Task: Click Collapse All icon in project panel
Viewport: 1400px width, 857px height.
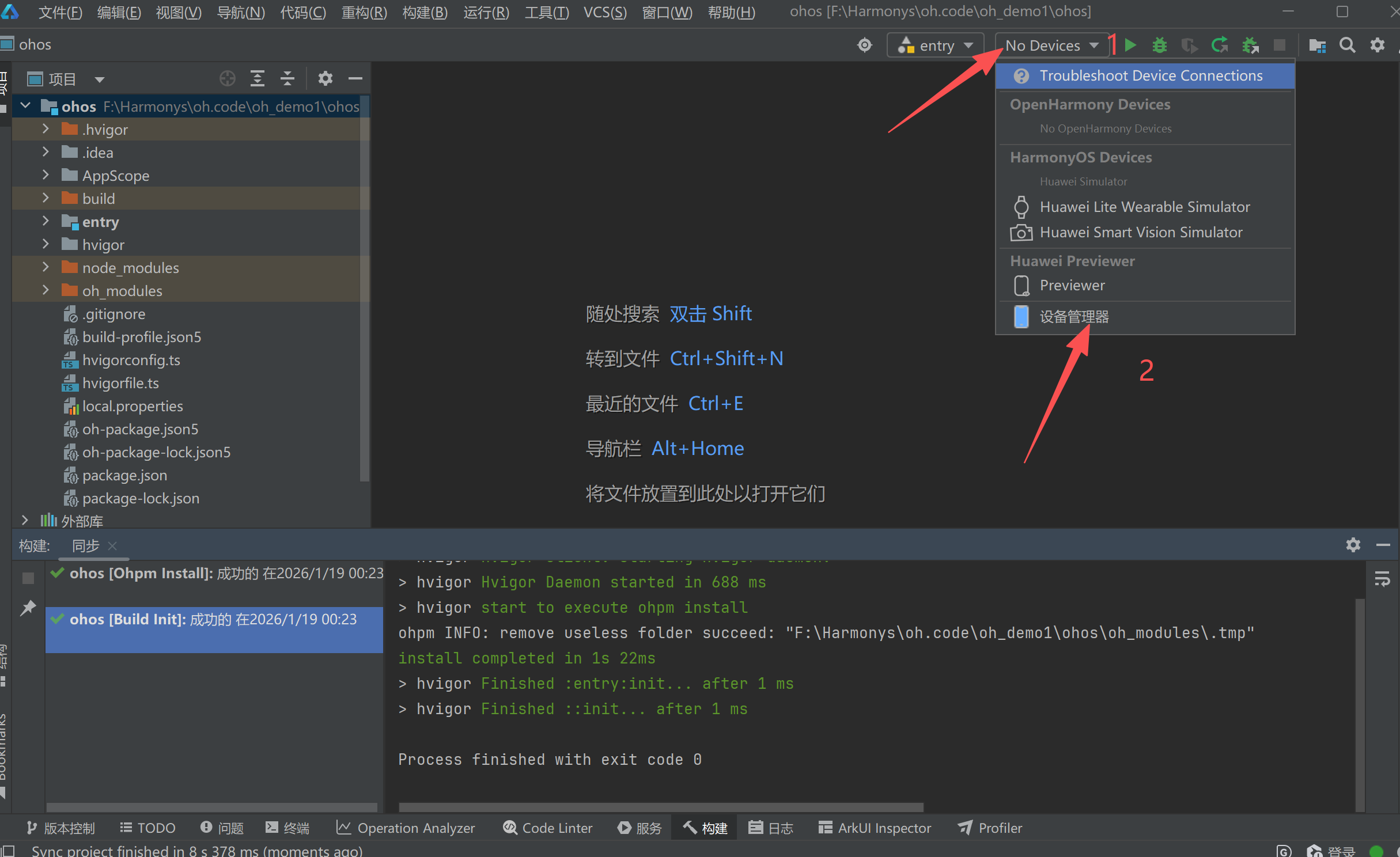Action: tap(287, 78)
